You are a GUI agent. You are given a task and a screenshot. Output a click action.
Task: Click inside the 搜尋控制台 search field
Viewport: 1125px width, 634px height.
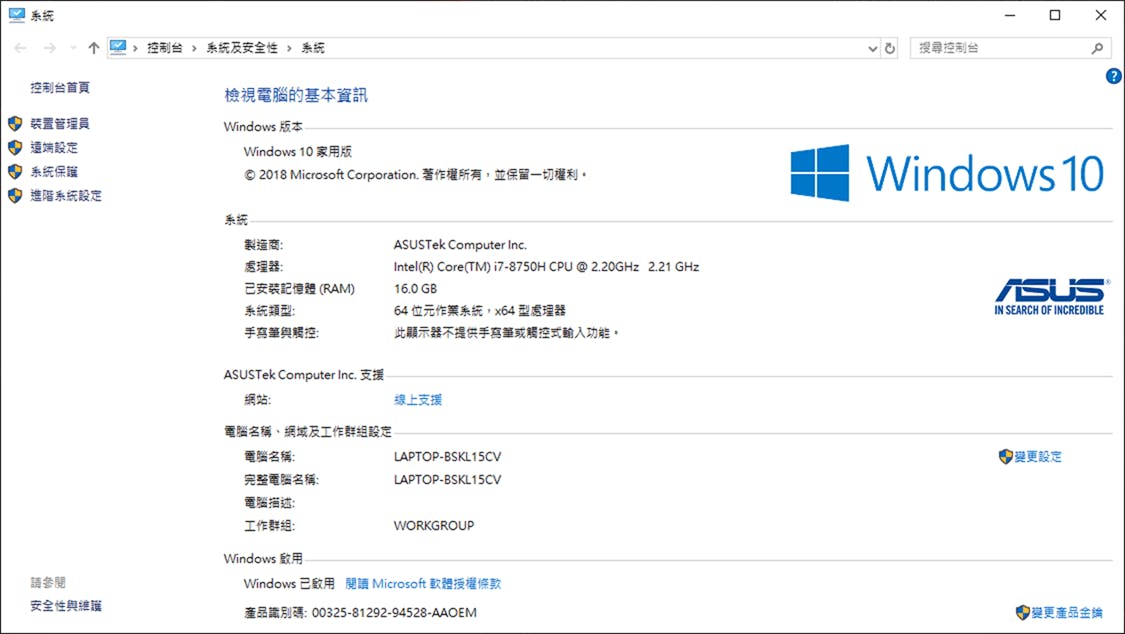990,46
